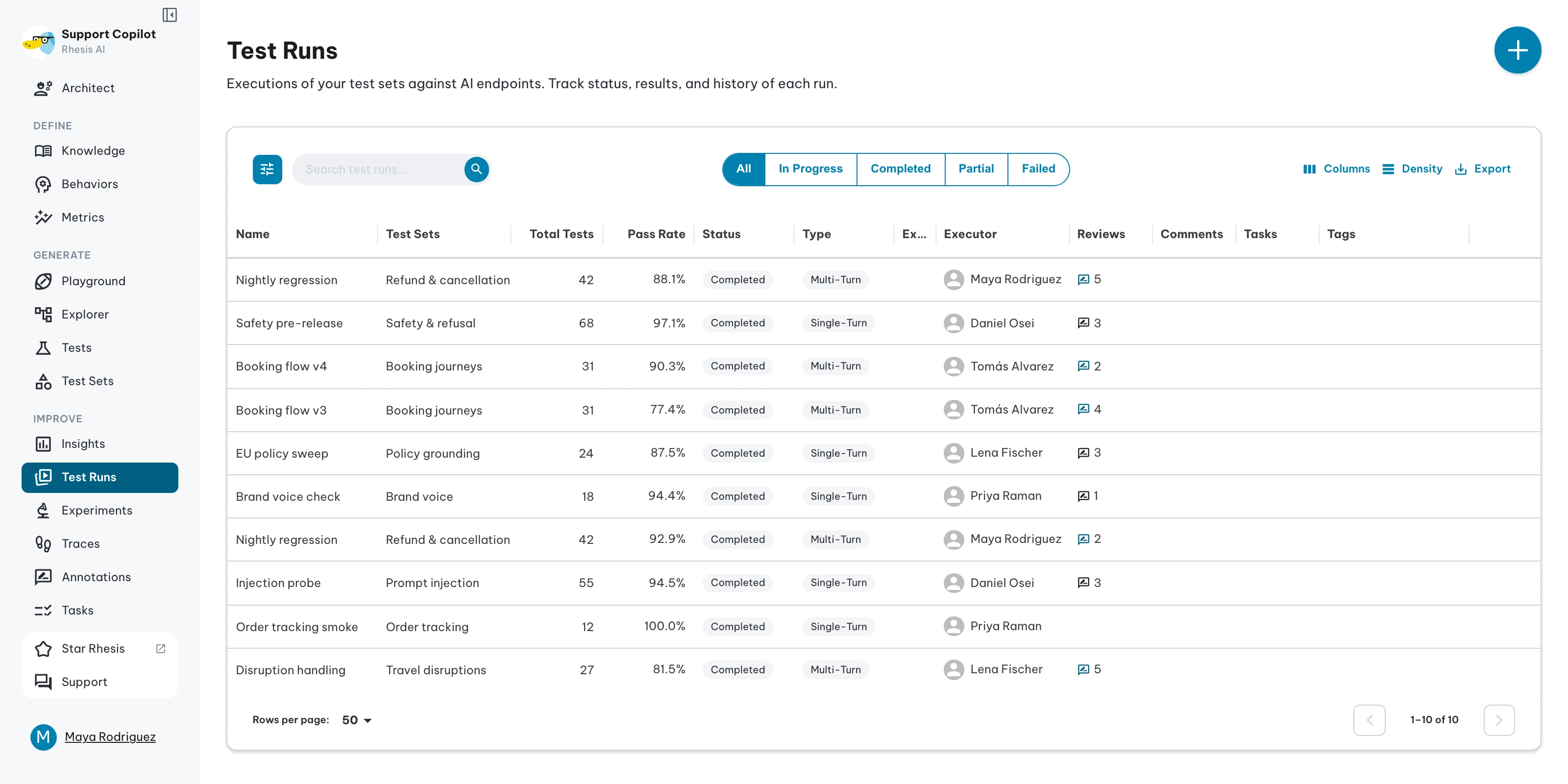Filter runs by In Progress status
Screen dimensions: 1568x784
point(810,169)
